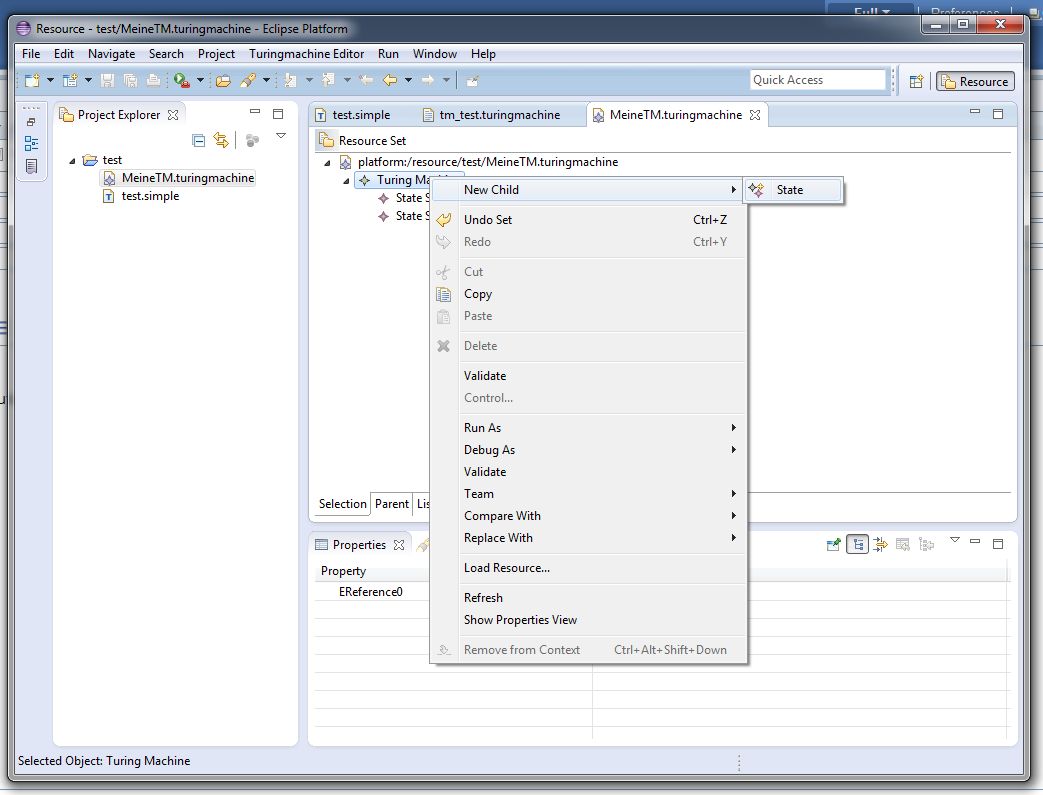
Task: Collapse the platform:/resource tree node
Action: coord(327,162)
